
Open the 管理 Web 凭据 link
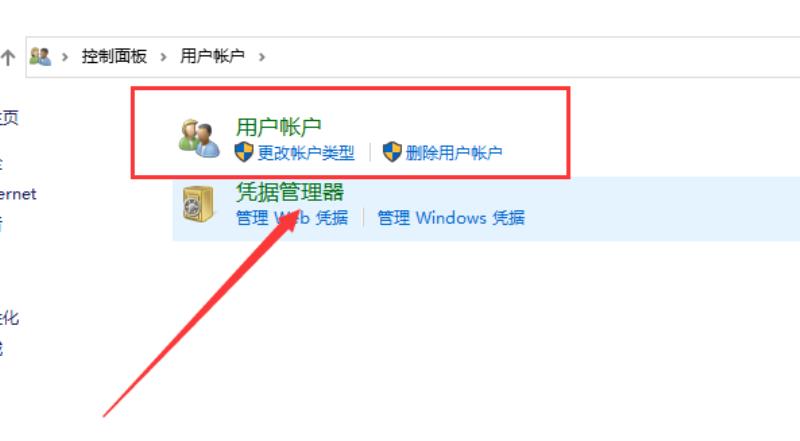click(292, 218)
